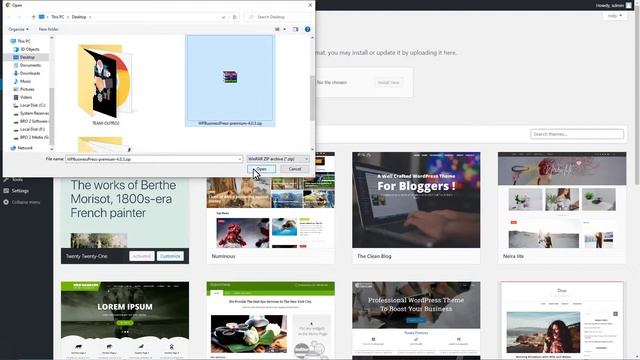640x360 pixels.
Task: Expand the view options dropdown arrow
Action: 284,29
